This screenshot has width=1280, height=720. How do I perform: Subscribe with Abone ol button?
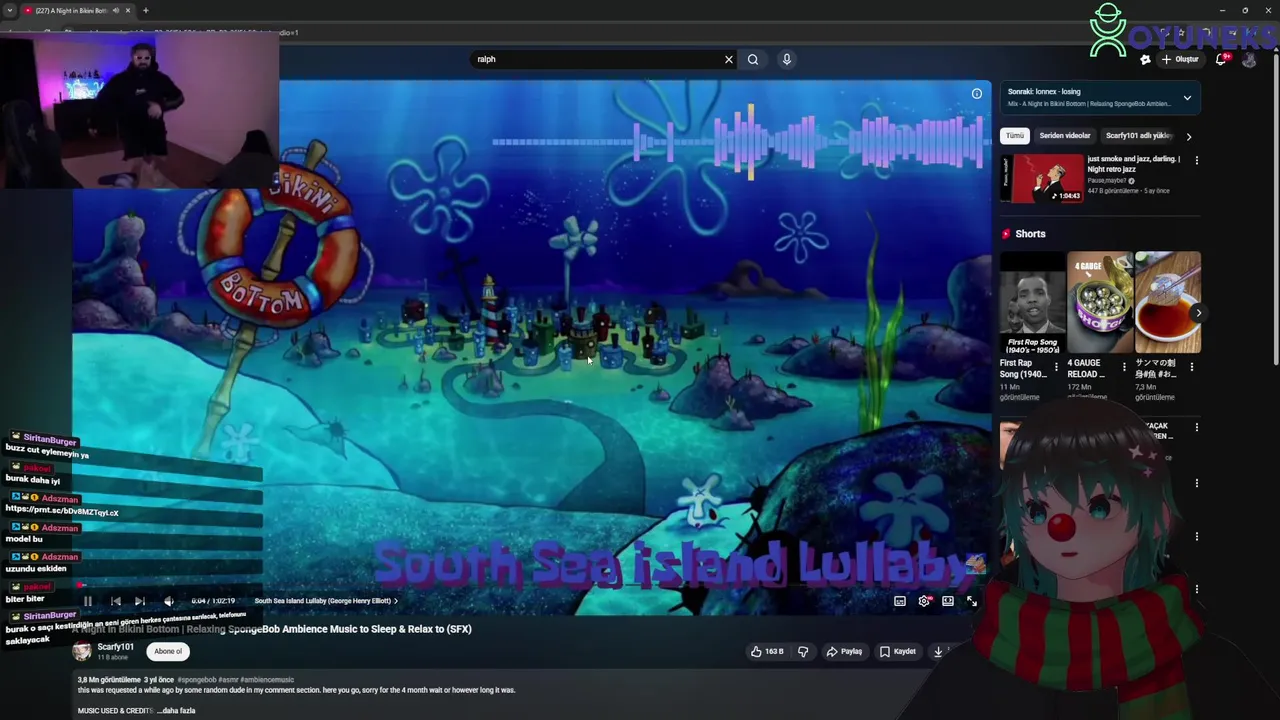coord(168,651)
